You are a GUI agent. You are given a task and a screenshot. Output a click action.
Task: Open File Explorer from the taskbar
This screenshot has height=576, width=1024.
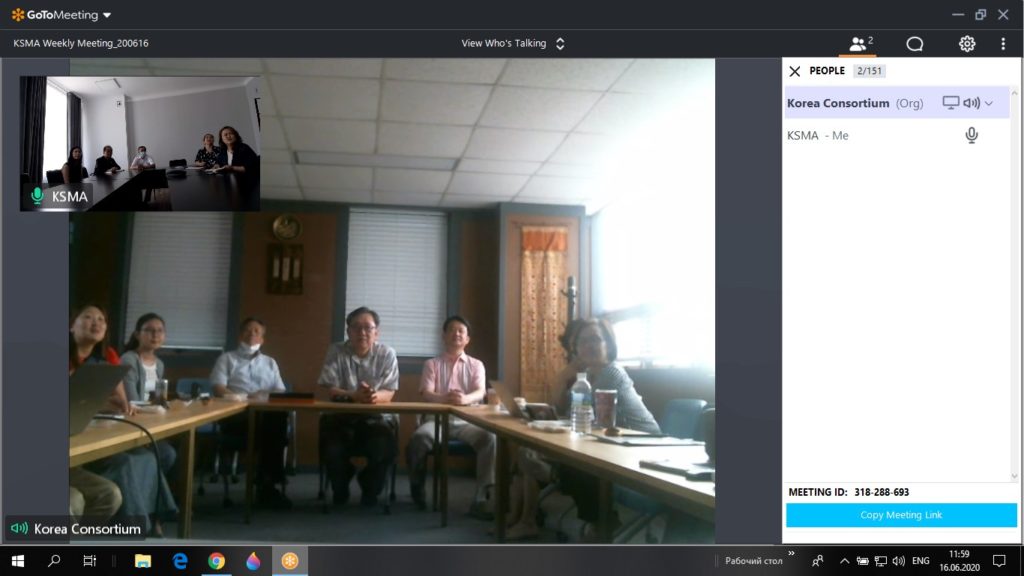tap(143, 561)
